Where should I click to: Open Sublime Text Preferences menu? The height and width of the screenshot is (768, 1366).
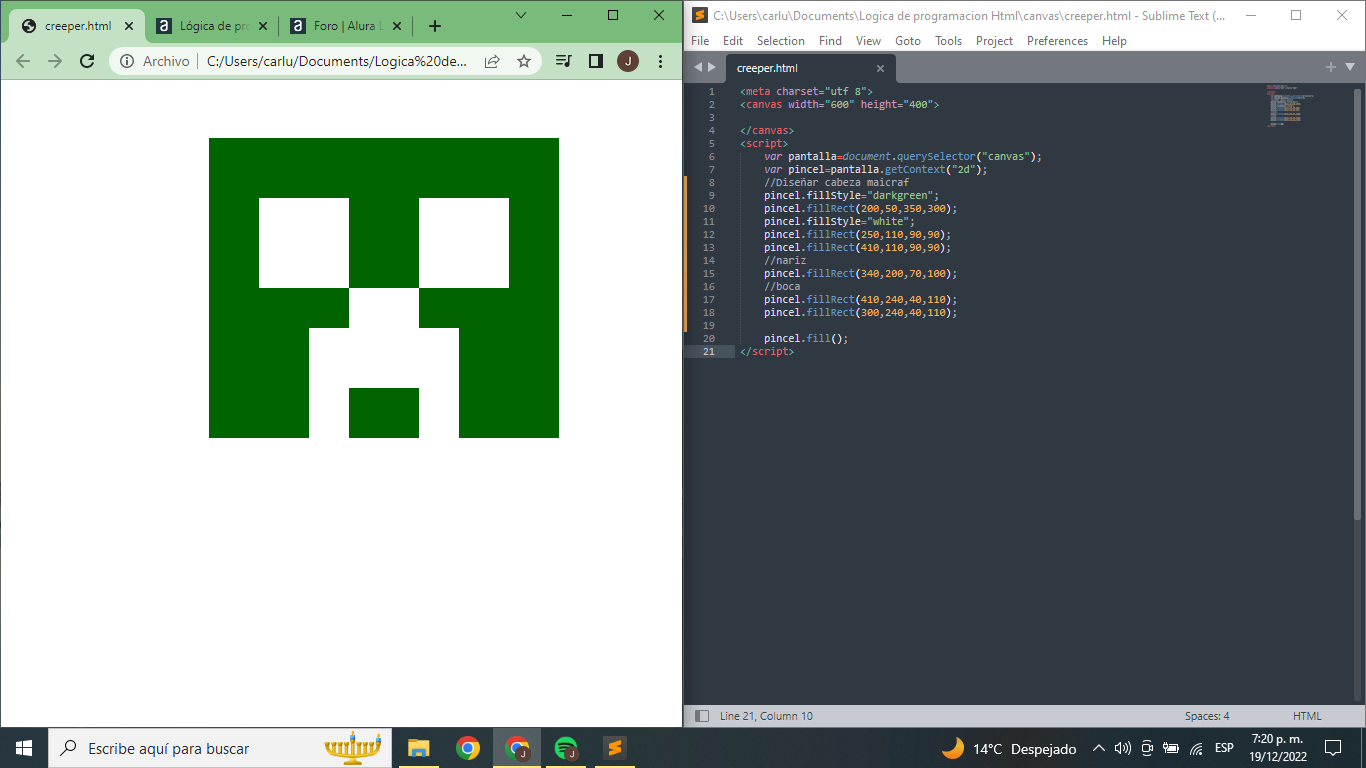(x=1057, y=41)
